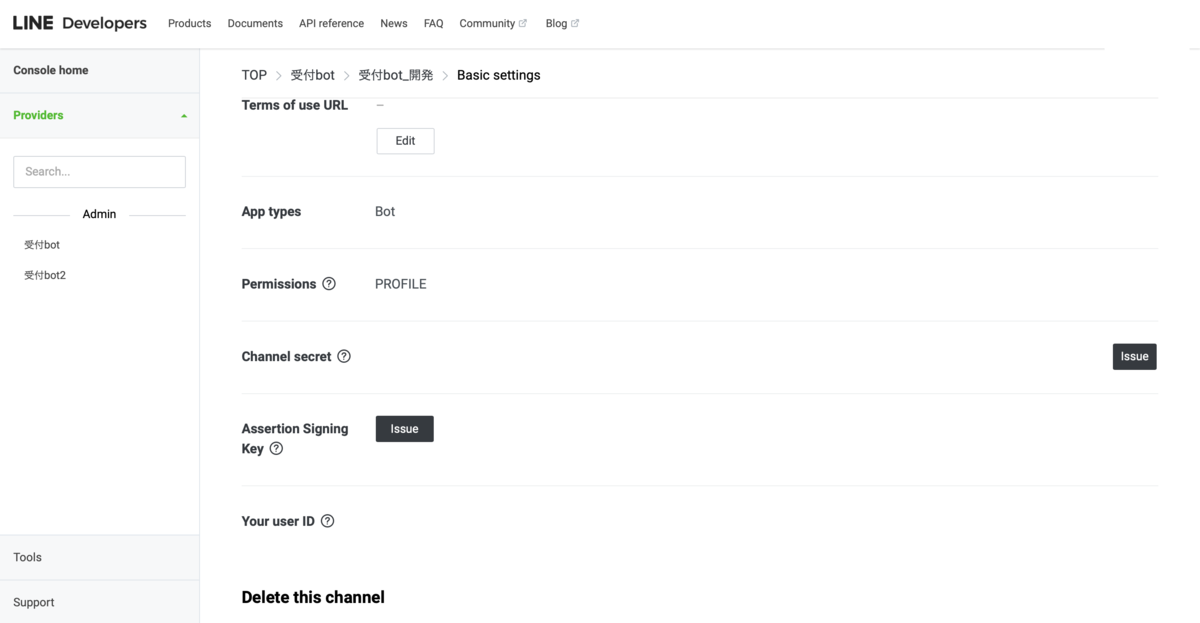Screen dimensions: 1200x623
Task: Click Basic settings in breadcrumb
Action: (x=498, y=75)
